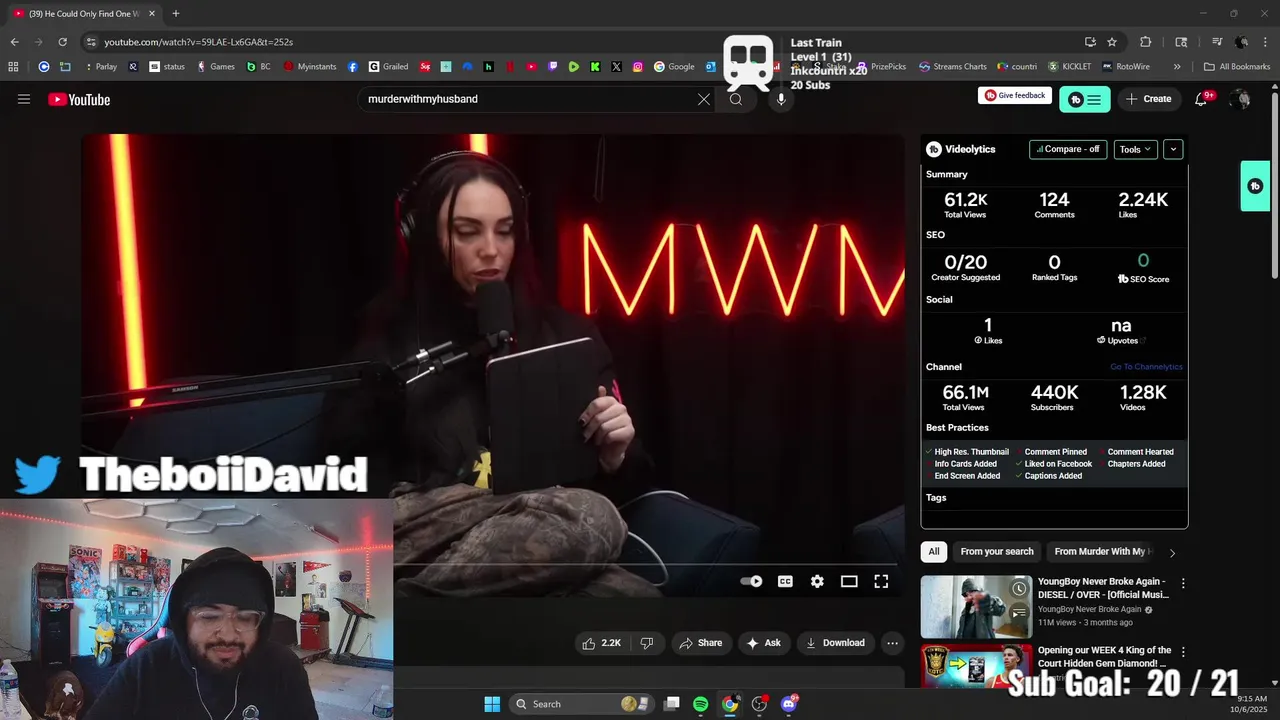Download this video

pyautogui.click(x=835, y=643)
